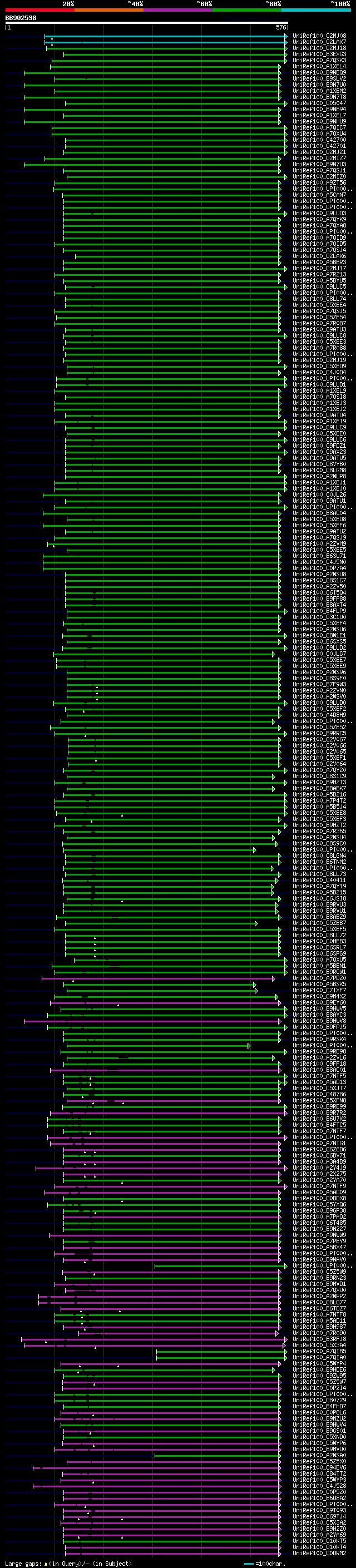Click the cyan ~100% identity legend segment
356x1568 pixels.
pyautogui.click(x=316, y=10)
